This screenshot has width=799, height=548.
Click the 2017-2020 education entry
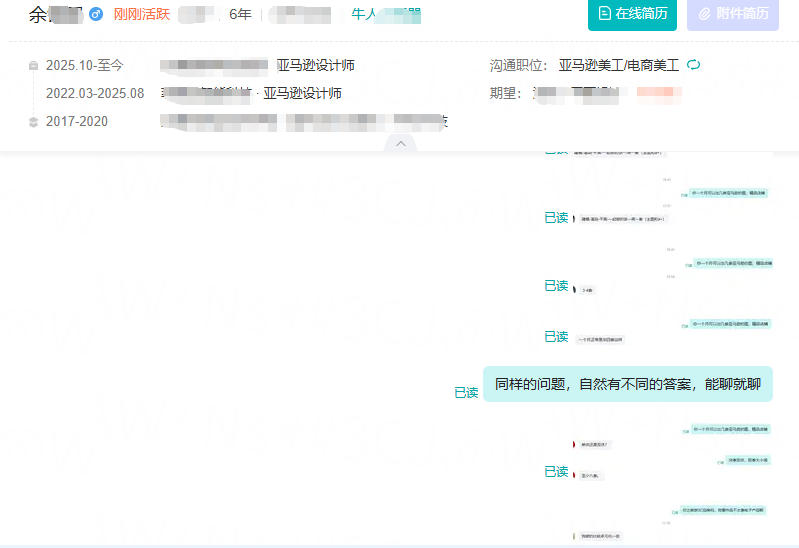pyautogui.click(x=77, y=121)
